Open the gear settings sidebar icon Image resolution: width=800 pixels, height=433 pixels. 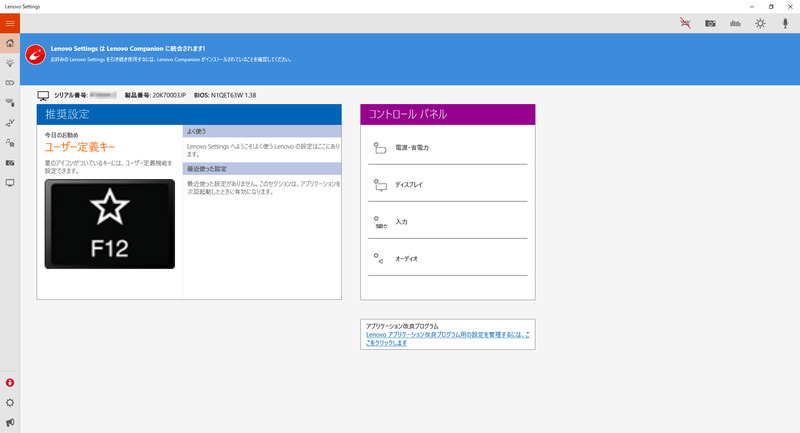coord(10,402)
